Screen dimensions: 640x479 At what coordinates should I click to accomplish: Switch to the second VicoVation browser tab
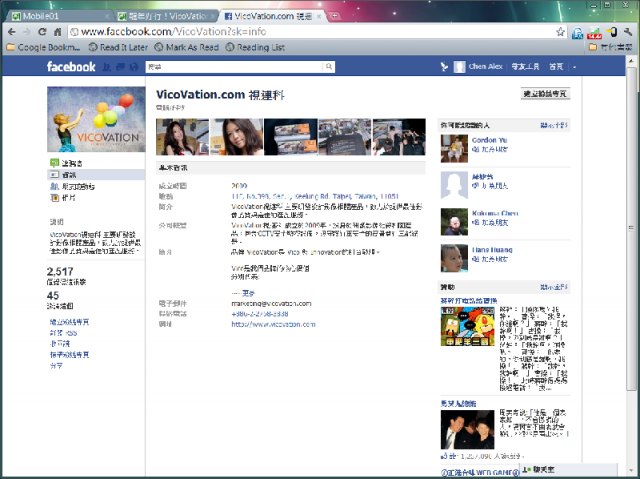[x=167, y=16]
